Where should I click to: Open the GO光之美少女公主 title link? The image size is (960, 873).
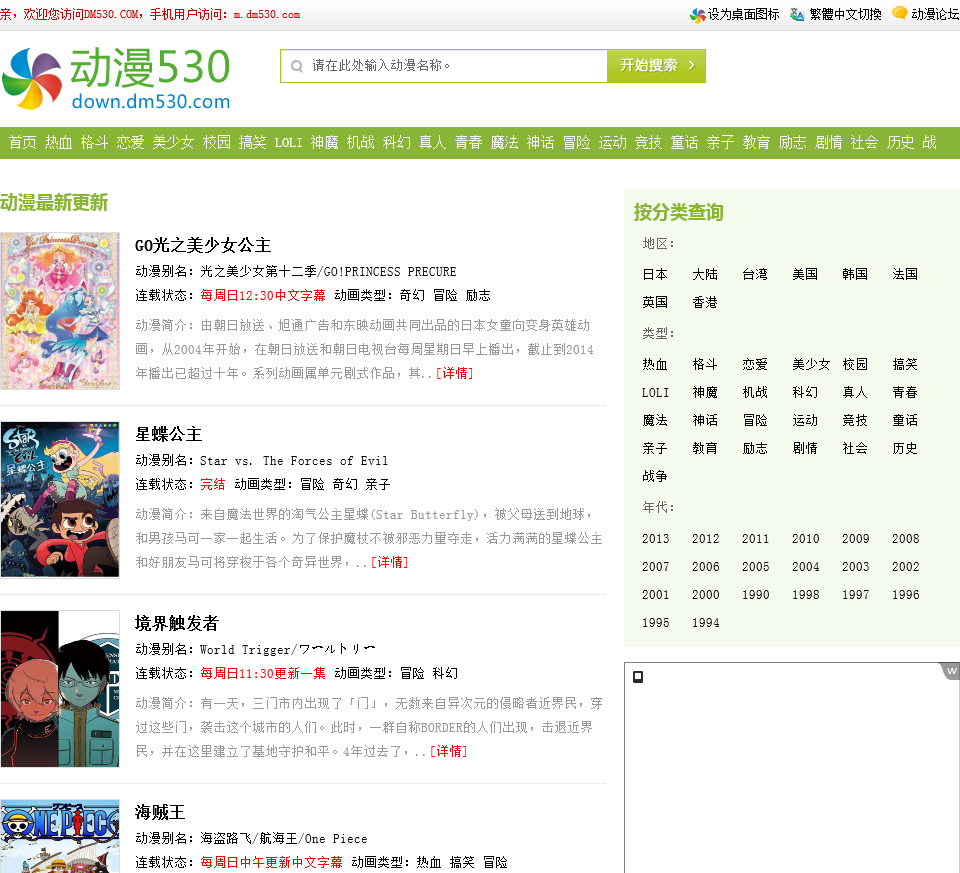(x=203, y=245)
